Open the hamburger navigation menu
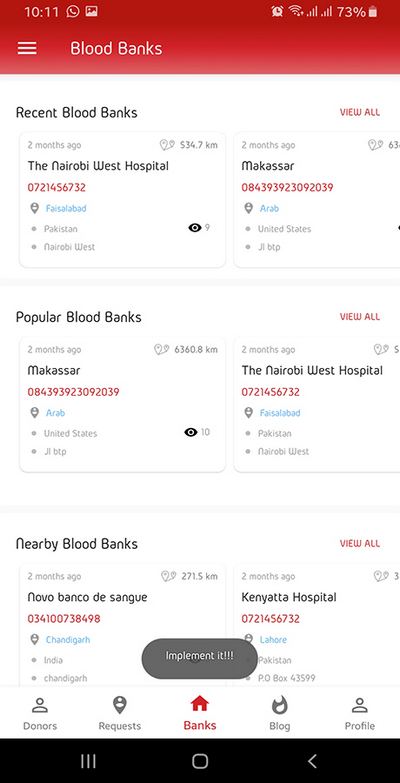This screenshot has height=783, width=400. point(27,48)
